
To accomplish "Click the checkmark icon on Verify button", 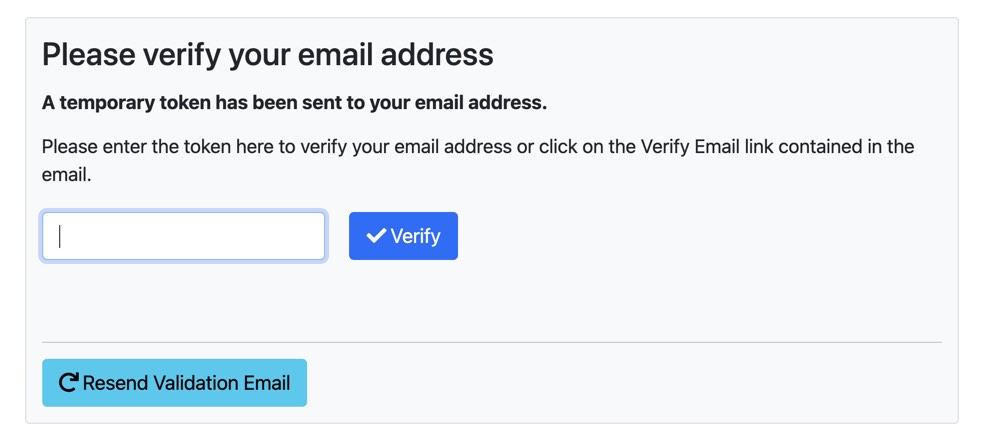I will 376,236.
